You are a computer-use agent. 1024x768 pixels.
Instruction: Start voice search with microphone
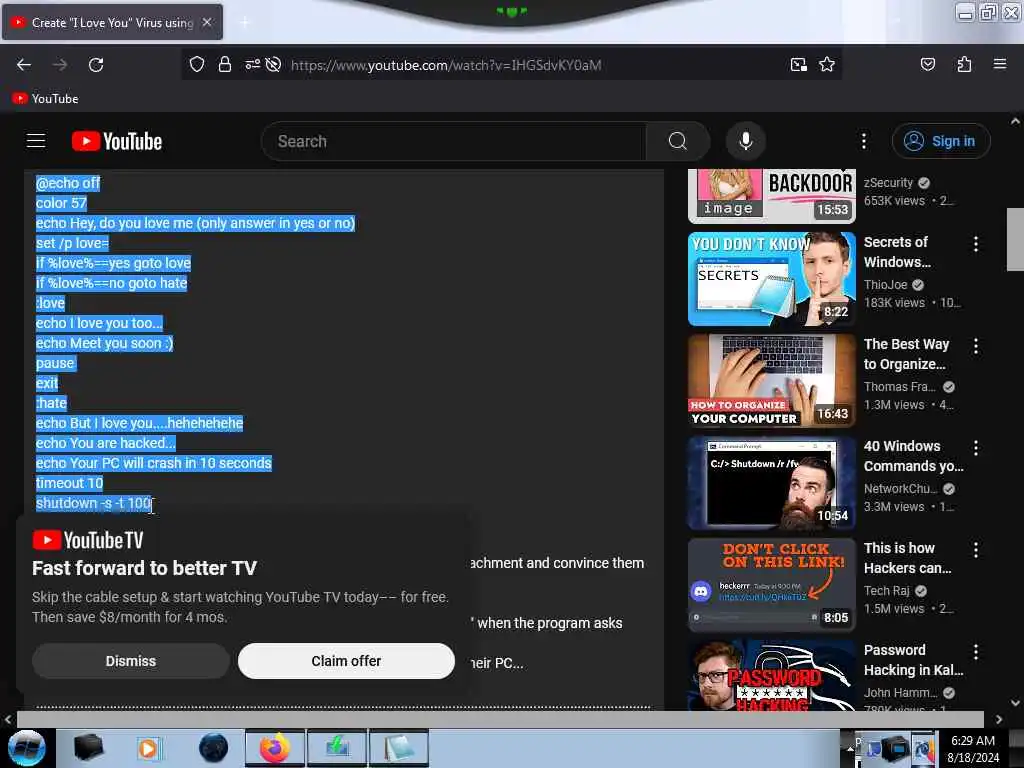(746, 141)
